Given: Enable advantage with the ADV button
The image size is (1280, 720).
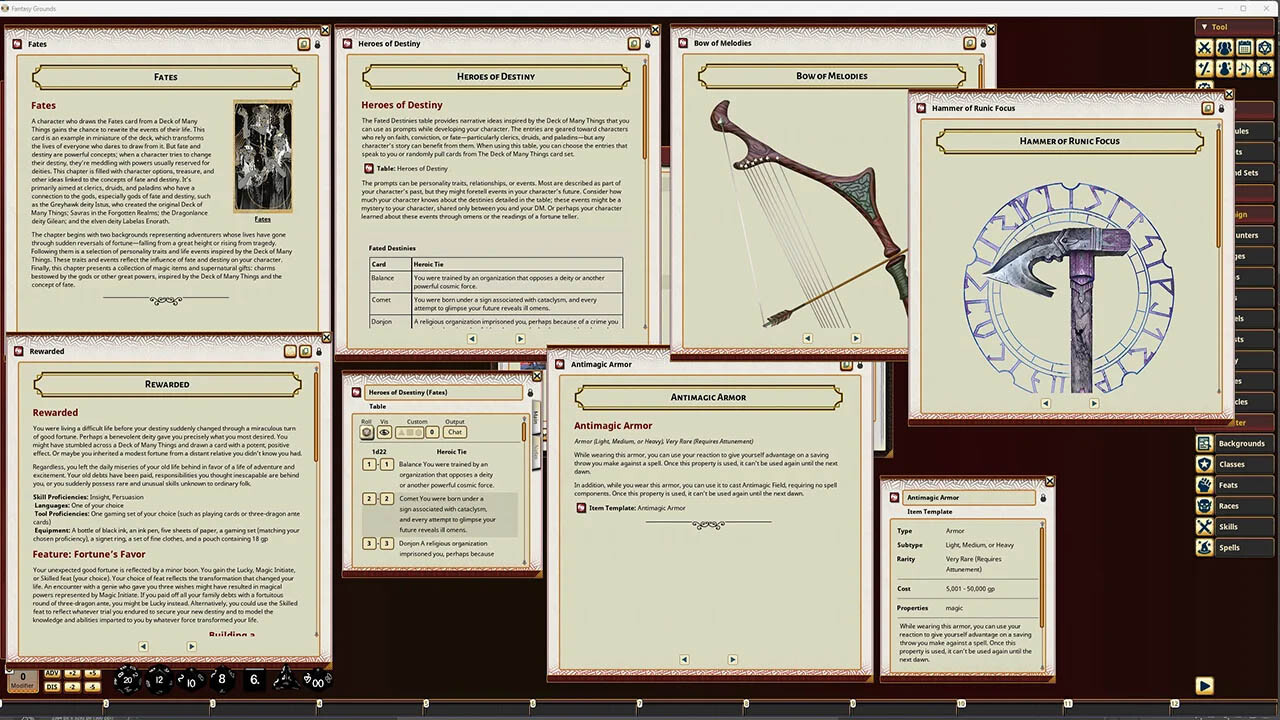Looking at the screenshot, I should click(50, 674).
